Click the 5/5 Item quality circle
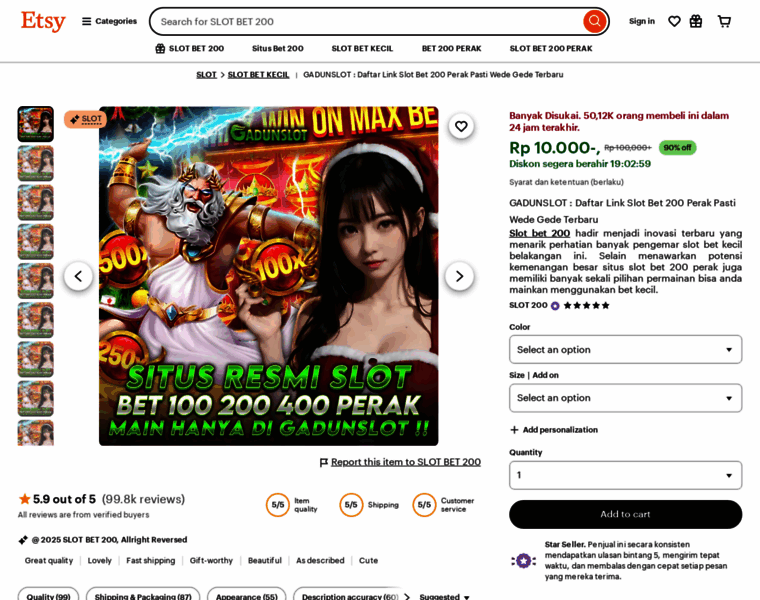Image resolution: width=760 pixels, height=600 pixels. point(278,505)
